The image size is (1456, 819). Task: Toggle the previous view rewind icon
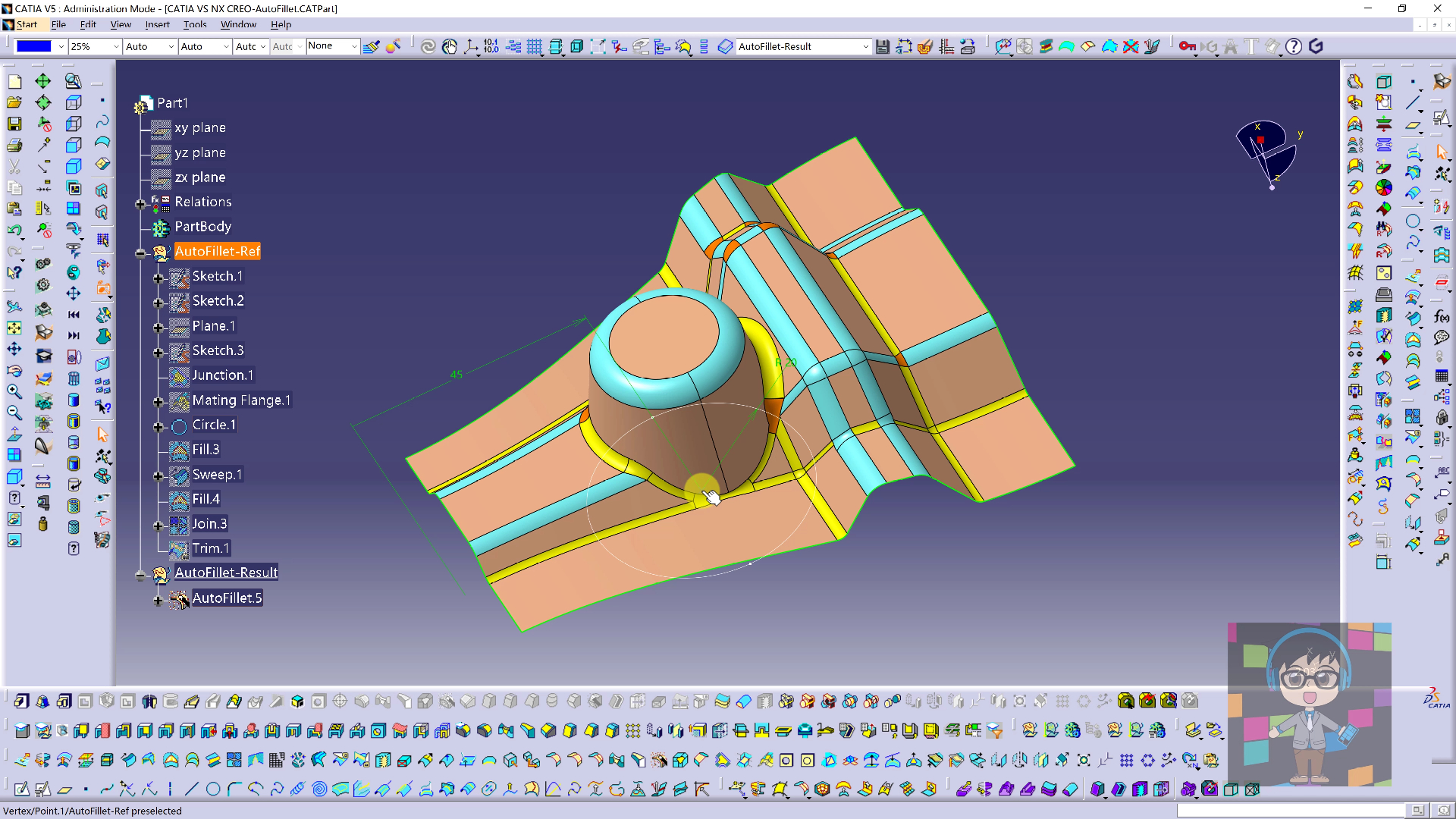click(x=74, y=314)
